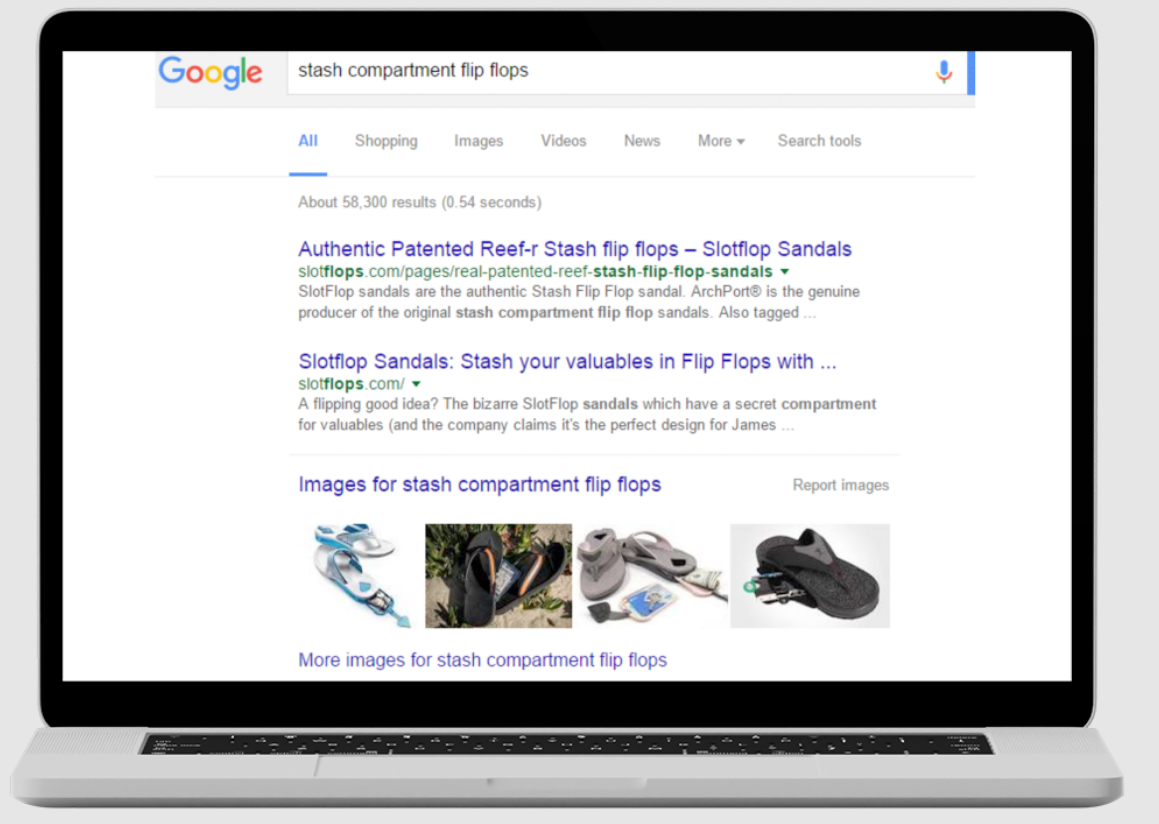The width and height of the screenshot is (1159, 824).
Task: Click the Google logo
Action: pyautogui.click(x=210, y=72)
